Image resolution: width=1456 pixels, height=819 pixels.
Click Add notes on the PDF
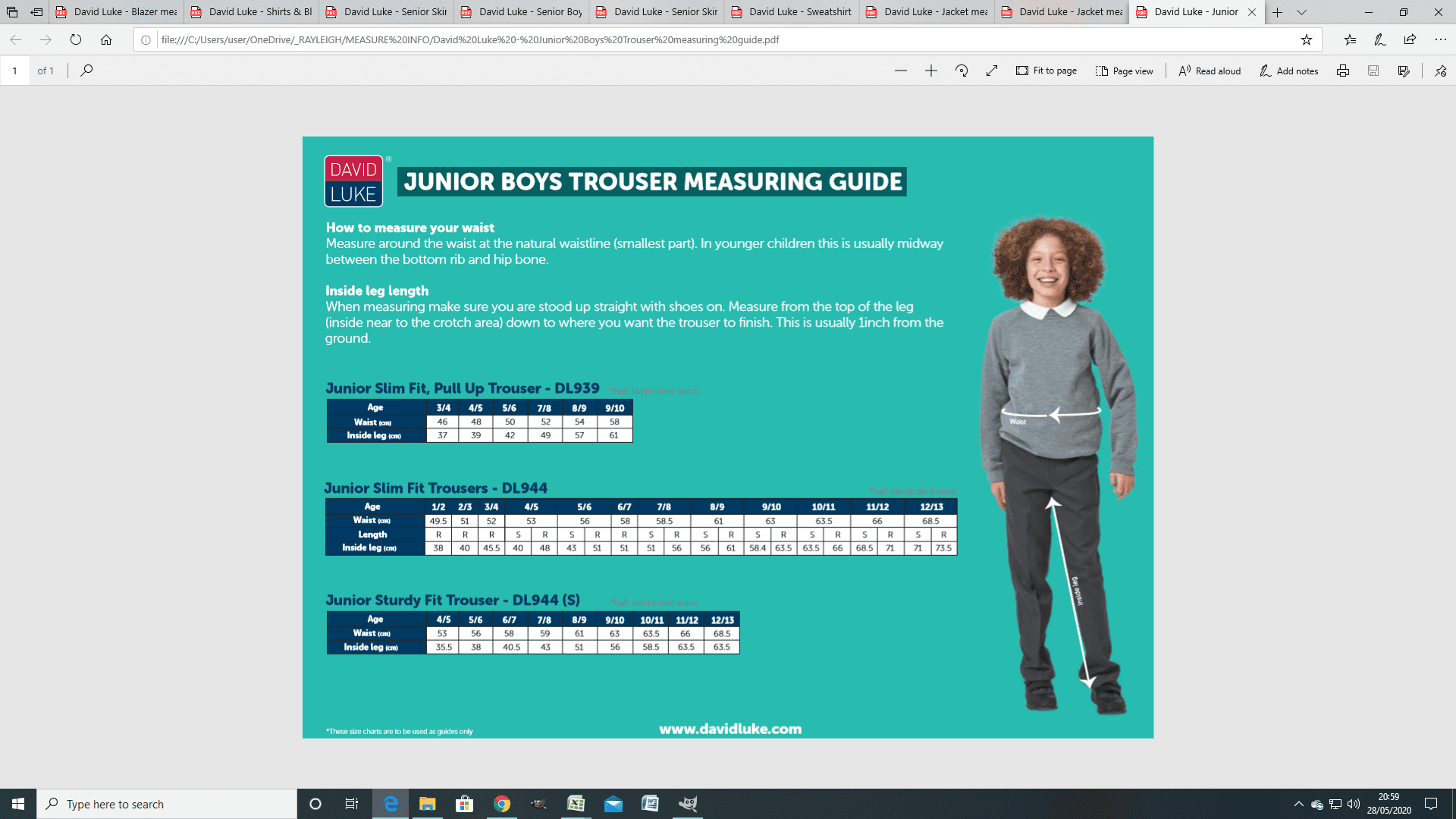[x=1288, y=71]
